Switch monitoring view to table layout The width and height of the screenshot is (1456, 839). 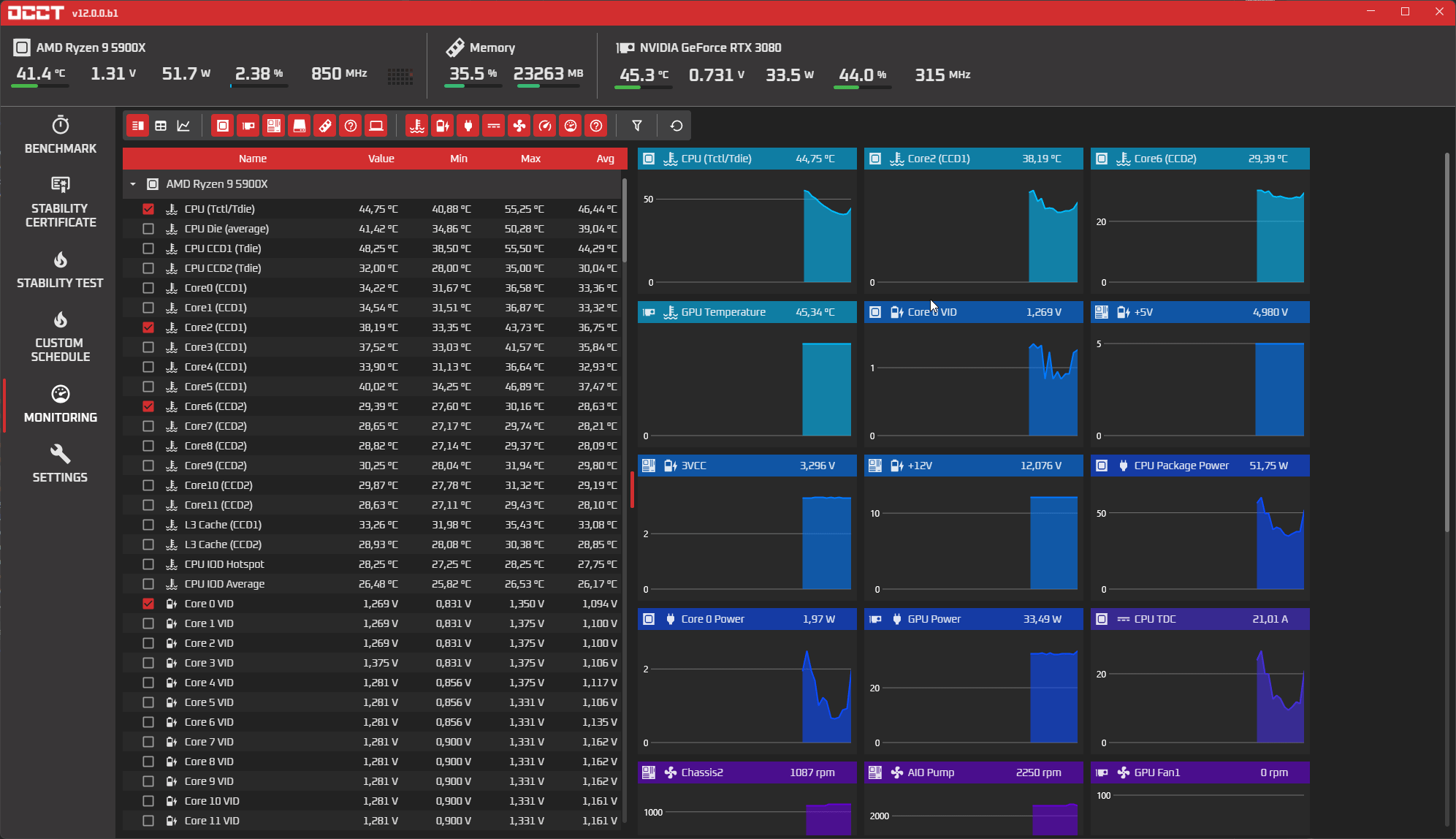coord(160,125)
